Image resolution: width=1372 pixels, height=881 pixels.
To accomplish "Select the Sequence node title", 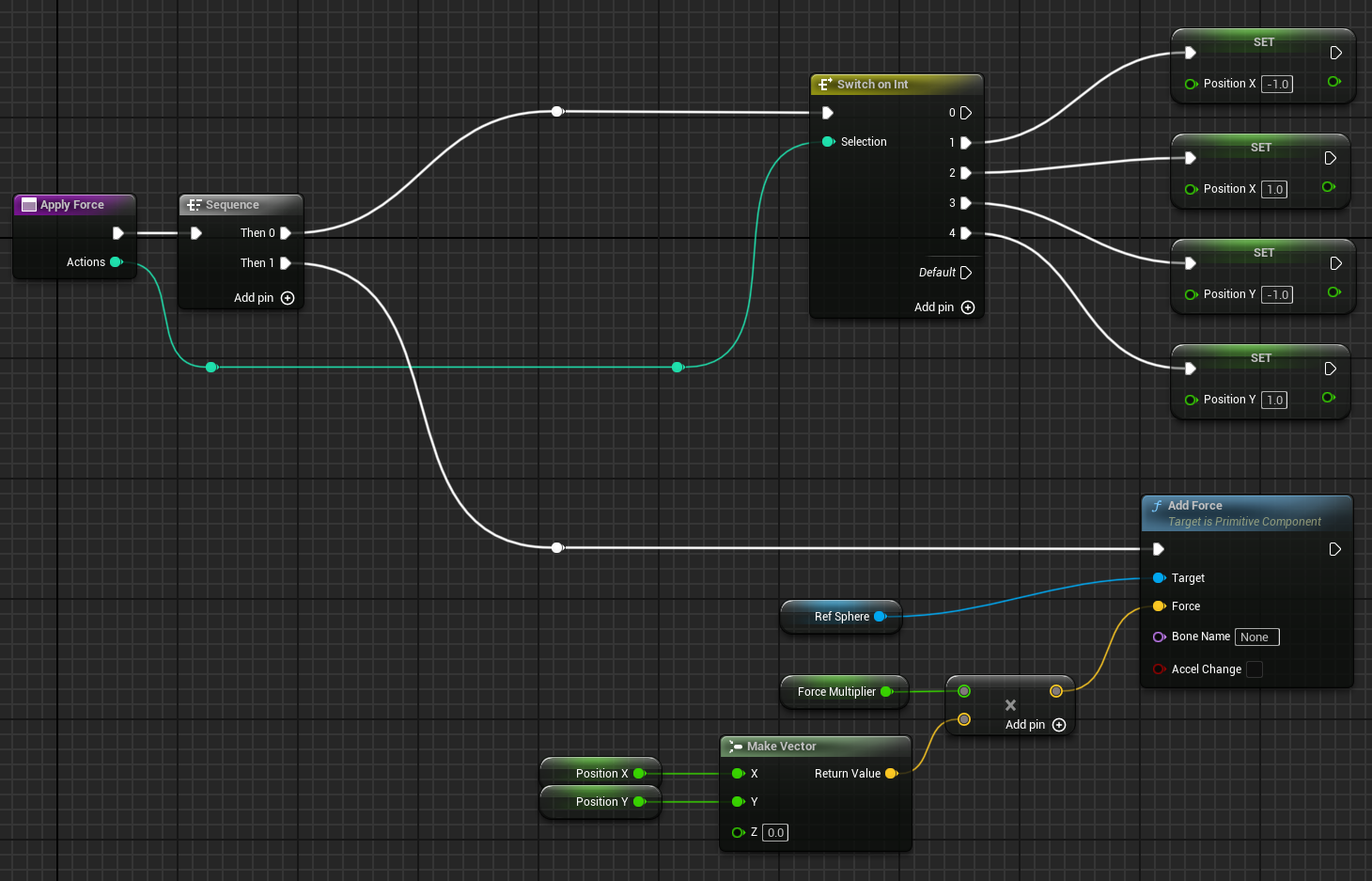I will (232, 205).
